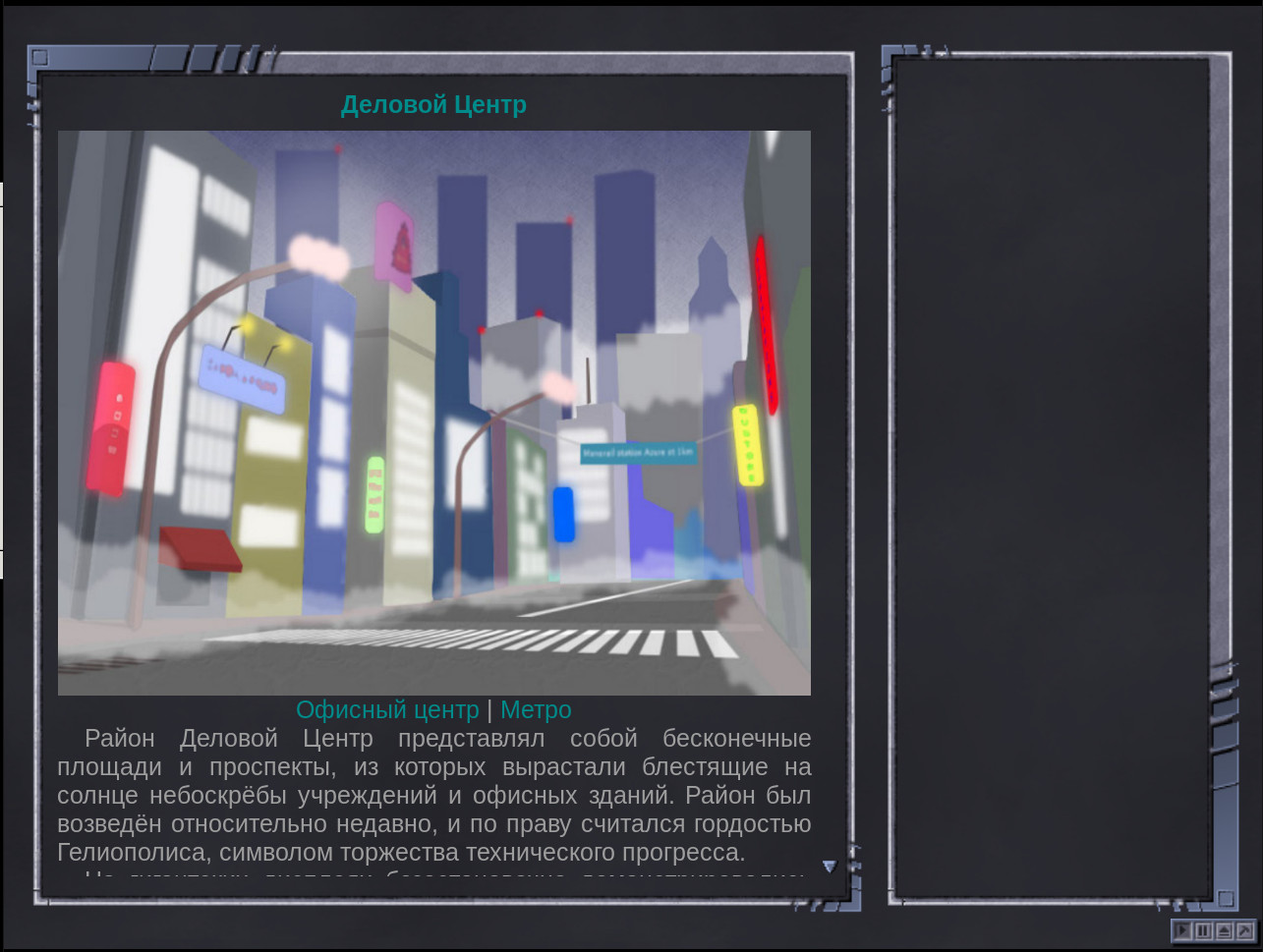Click the Monorail station banner in picture
The width and height of the screenshot is (1263, 952).
click(x=638, y=453)
